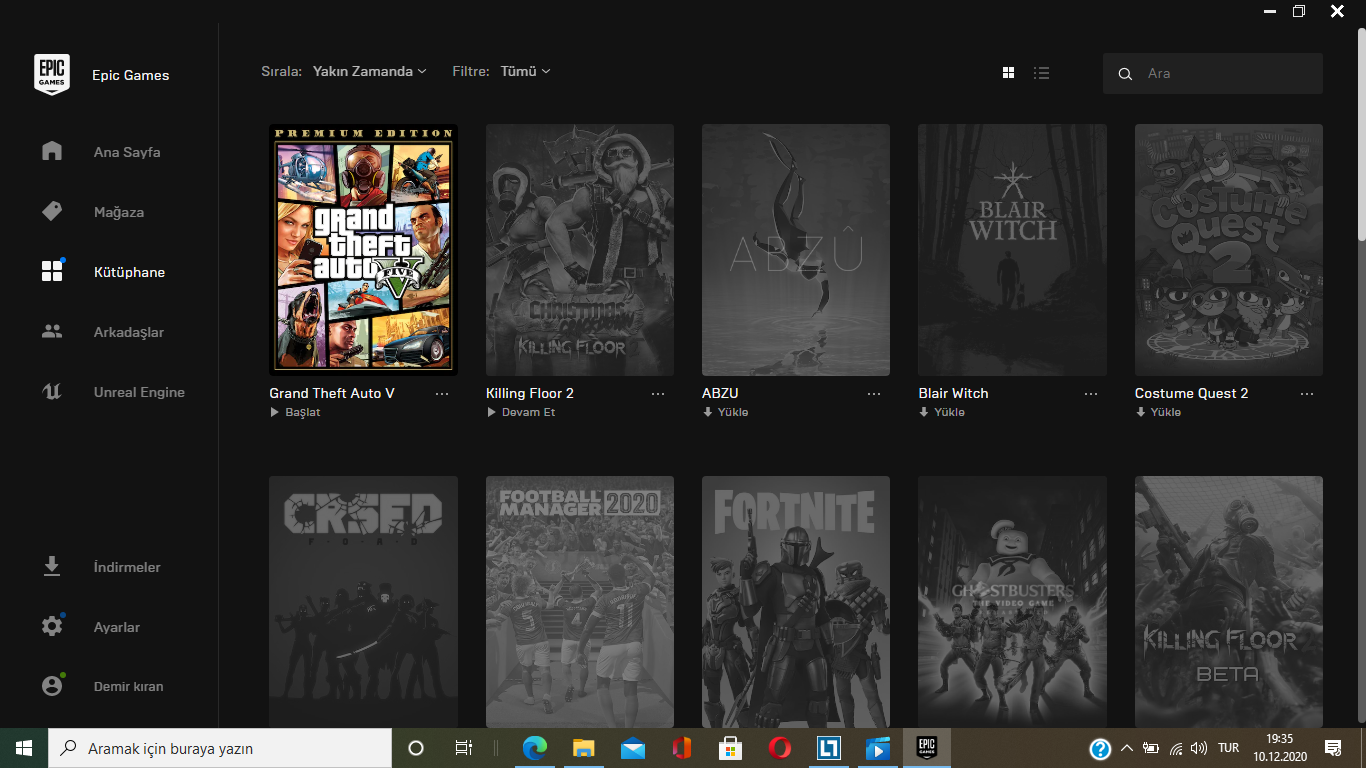Click Yükle under Costume Quest 2

pos(1158,412)
